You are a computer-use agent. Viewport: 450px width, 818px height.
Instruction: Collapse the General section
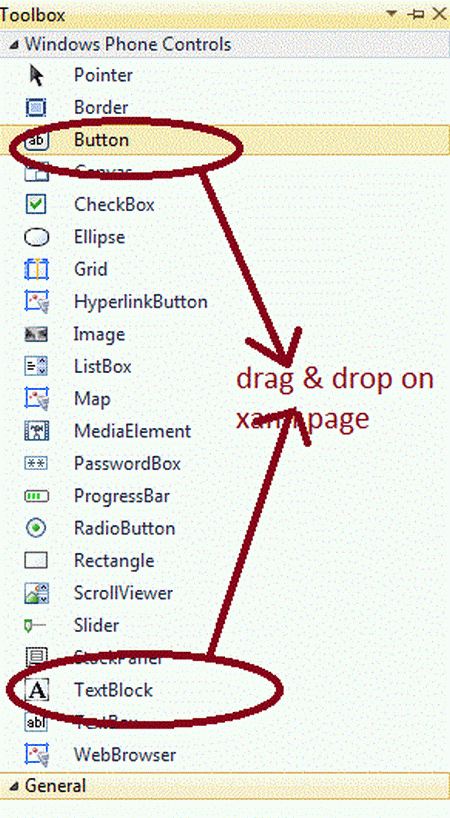(13, 787)
